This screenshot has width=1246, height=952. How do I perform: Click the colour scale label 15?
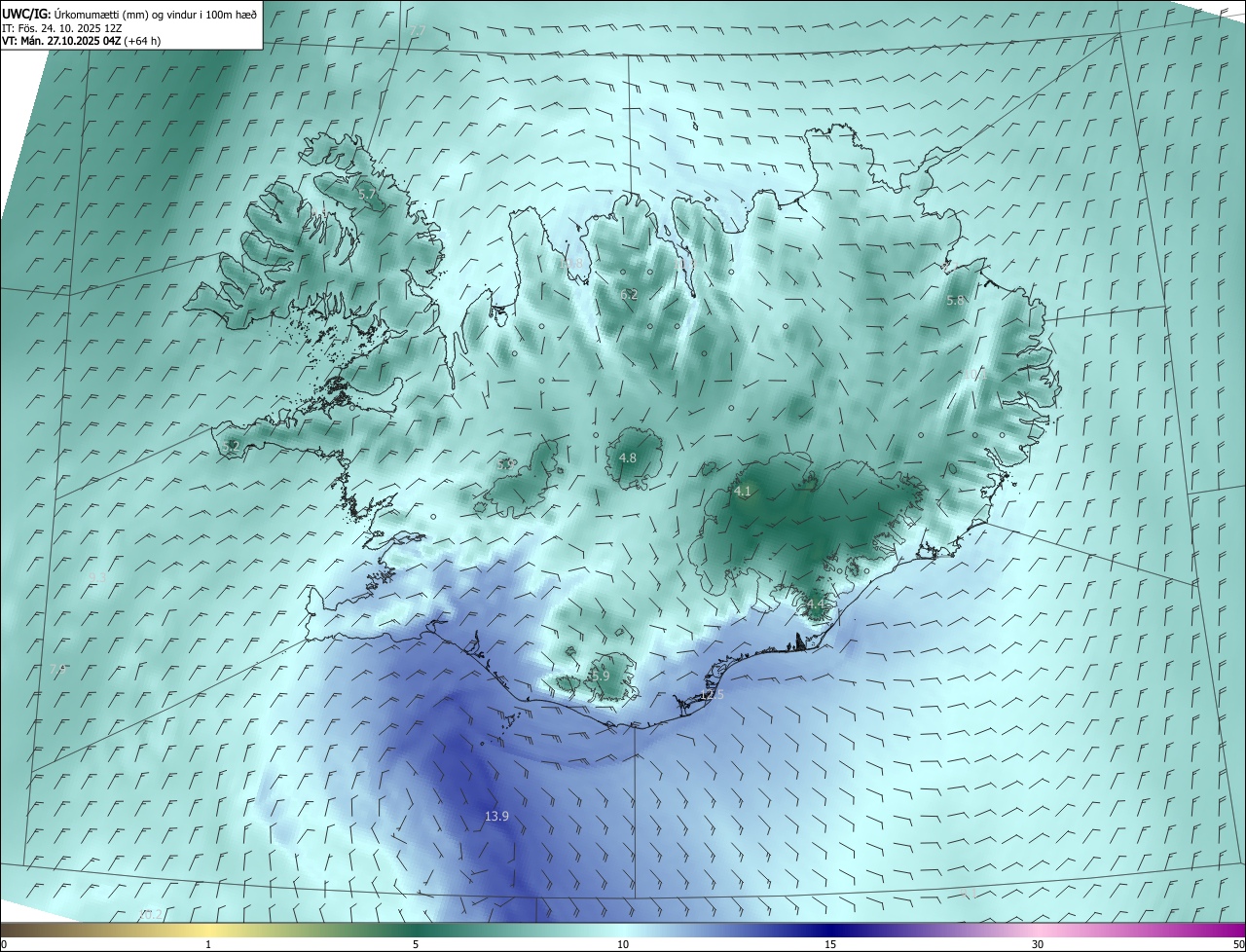pos(830,944)
